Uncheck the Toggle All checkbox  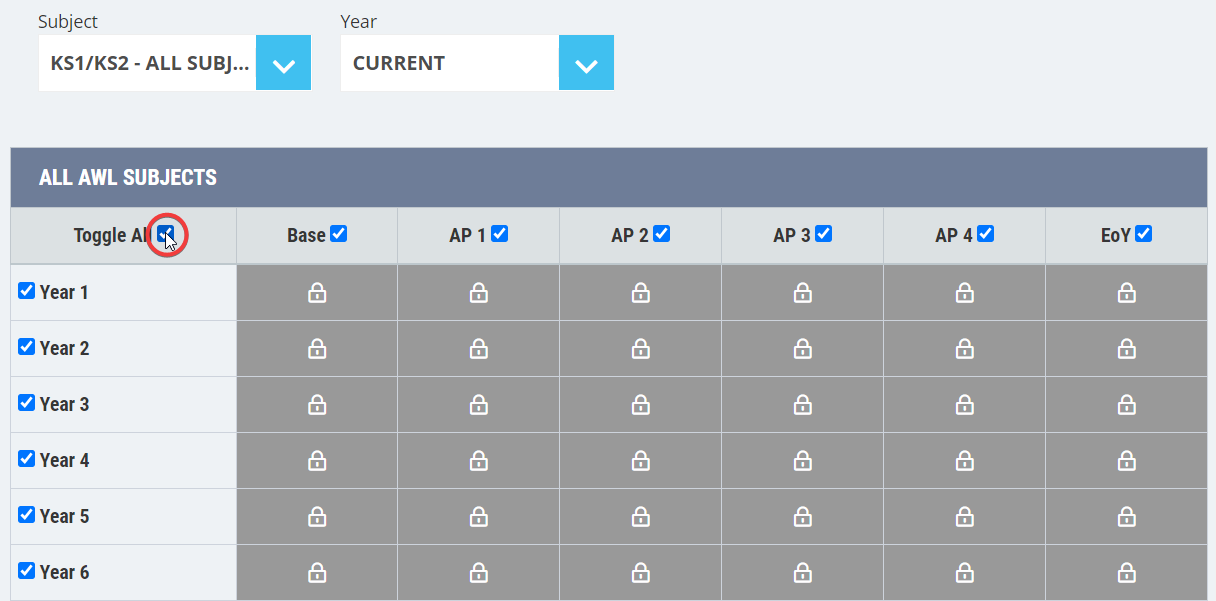[167, 234]
